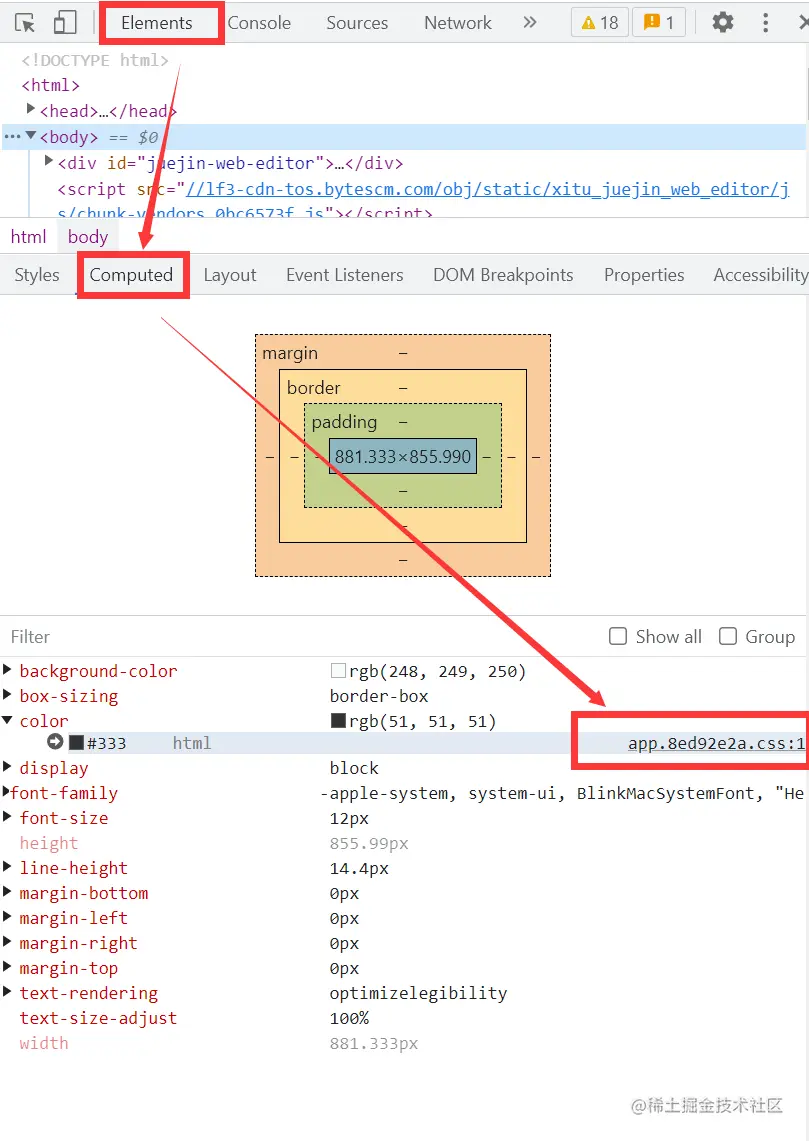This screenshot has width=809, height=1141.
Task: Open the DOM Breakpoints pane tab
Action: click(503, 274)
